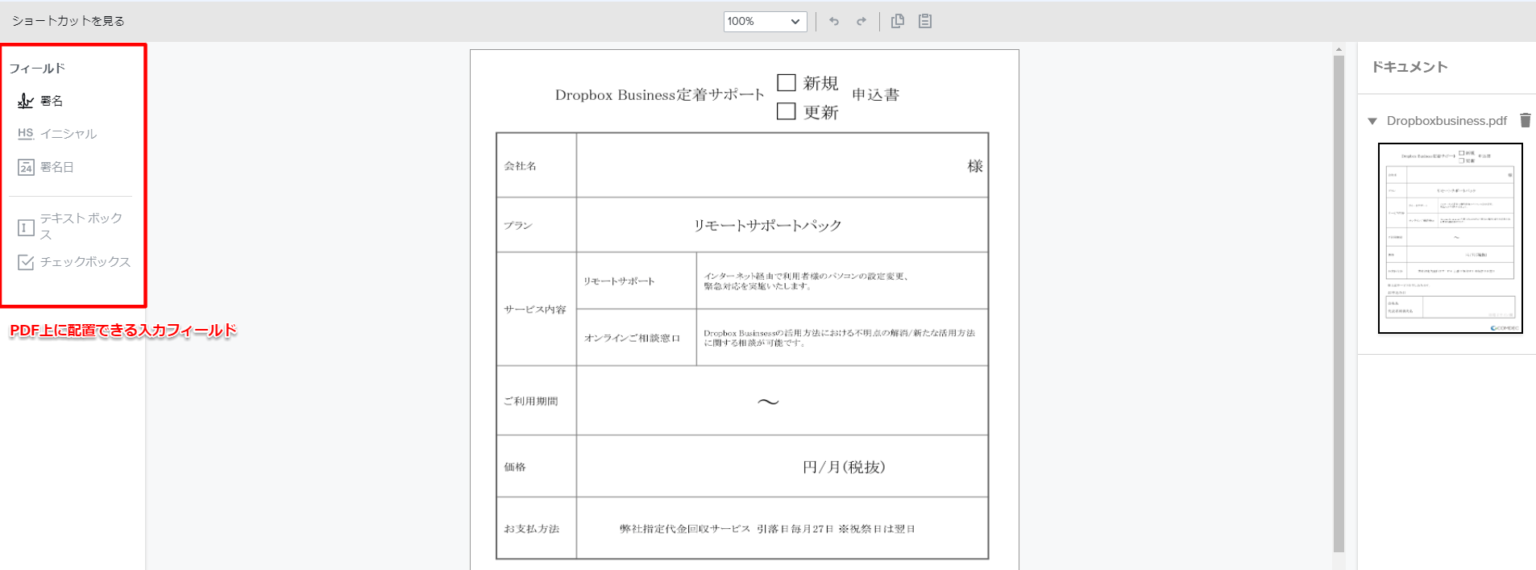Check the 新規 checkbox in document

pos(786,83)
